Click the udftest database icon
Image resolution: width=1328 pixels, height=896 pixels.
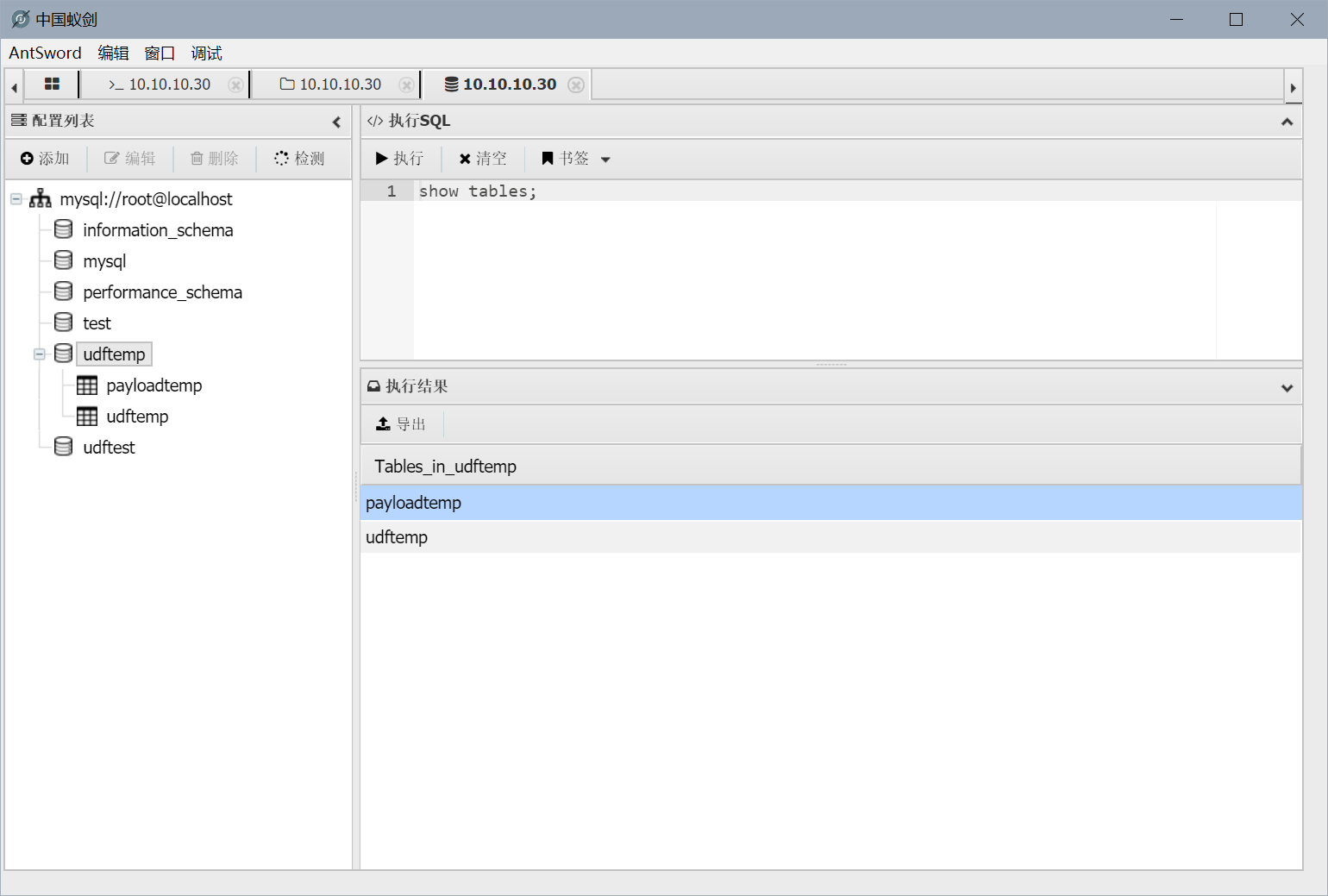64,447
